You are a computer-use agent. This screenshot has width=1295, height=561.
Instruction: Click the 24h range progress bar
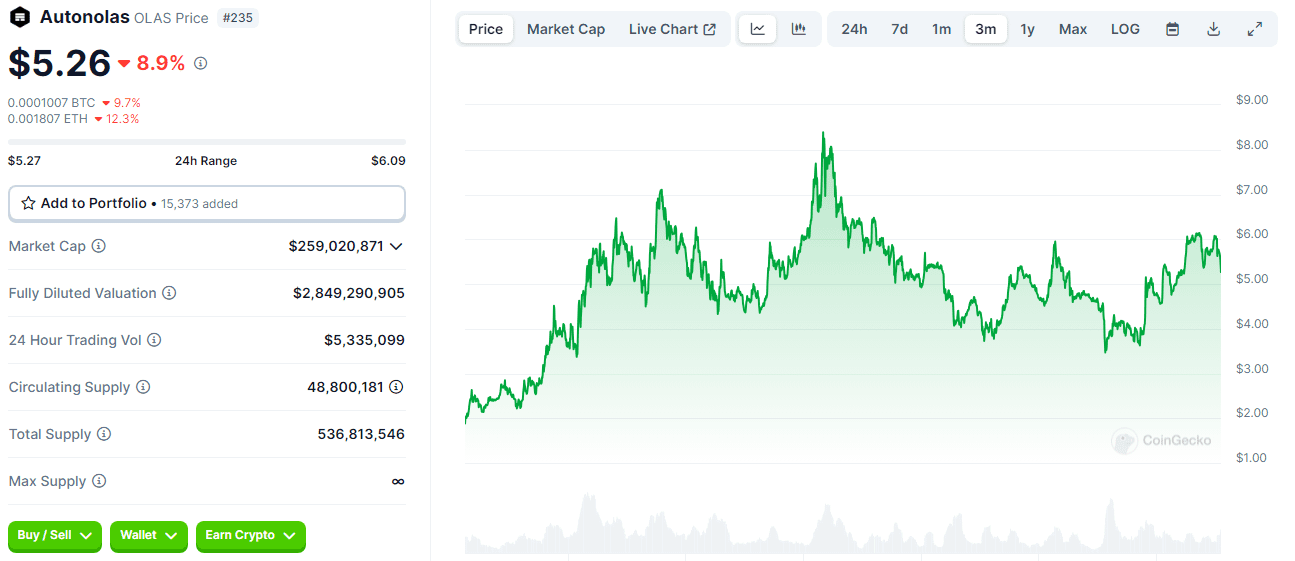(207, 142)
